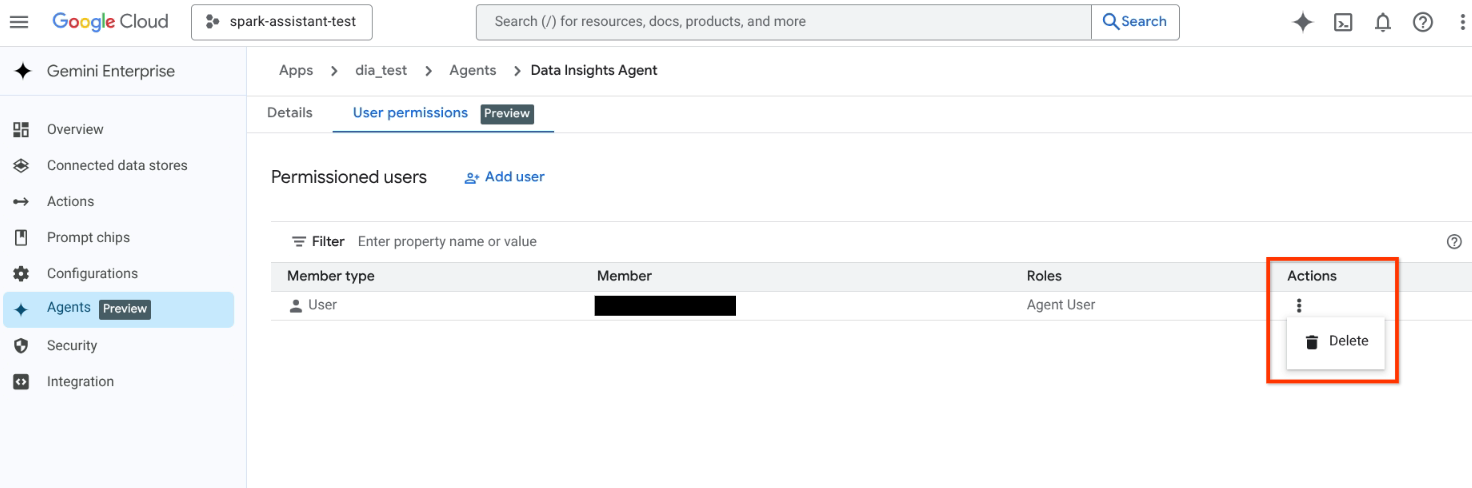
Task: Click the filter table help icon
Action: pyautogui.click(x=1454, y=242)
